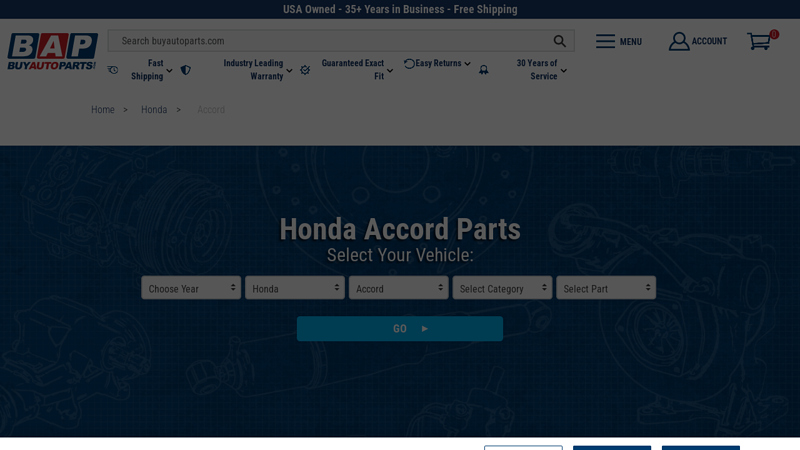Screen dimensions: 800x450
Task: Open the hamburger menu icon
Action: click(605, 41)
